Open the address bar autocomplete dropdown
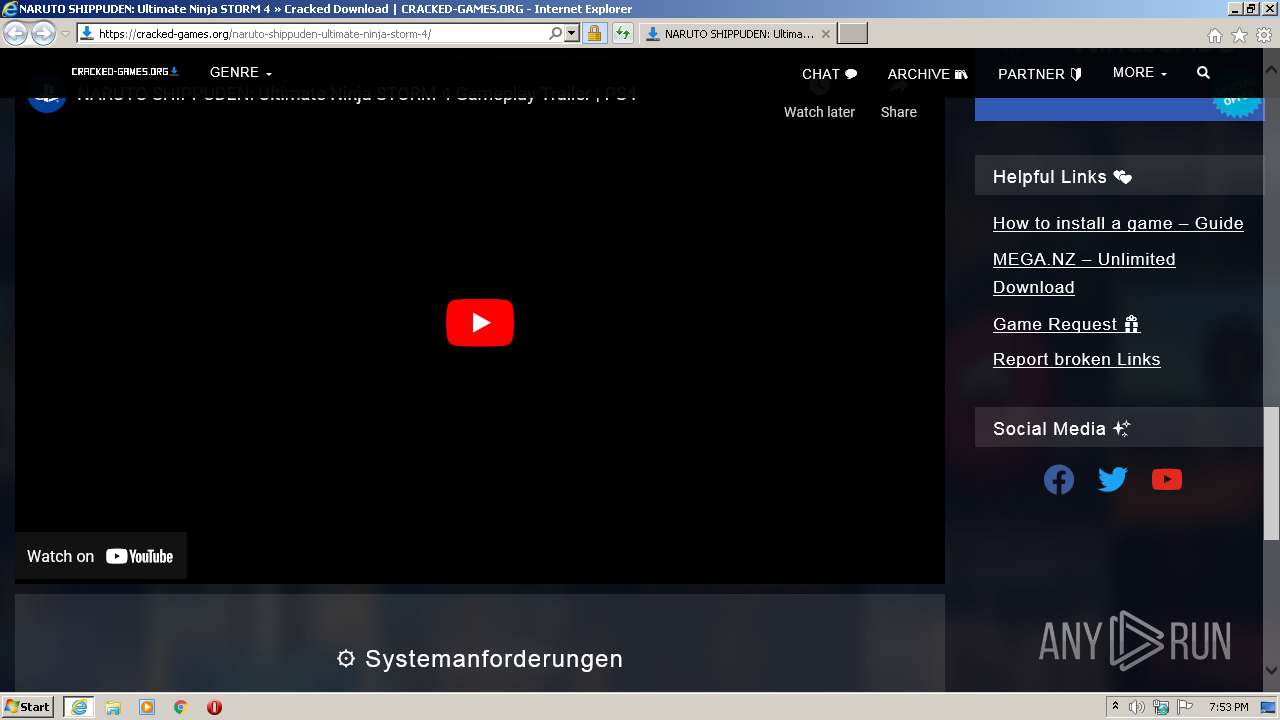 click(572, 34)
